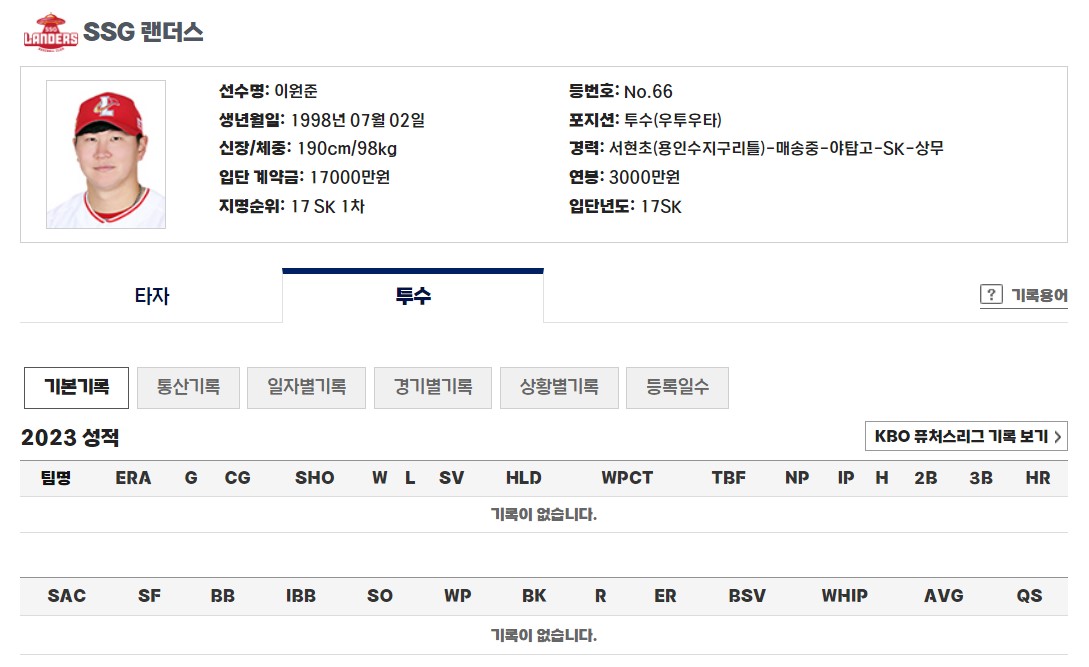Click the SSG Landers team logo icon
The image size is (1089, 667).
[x=49, y=30]
